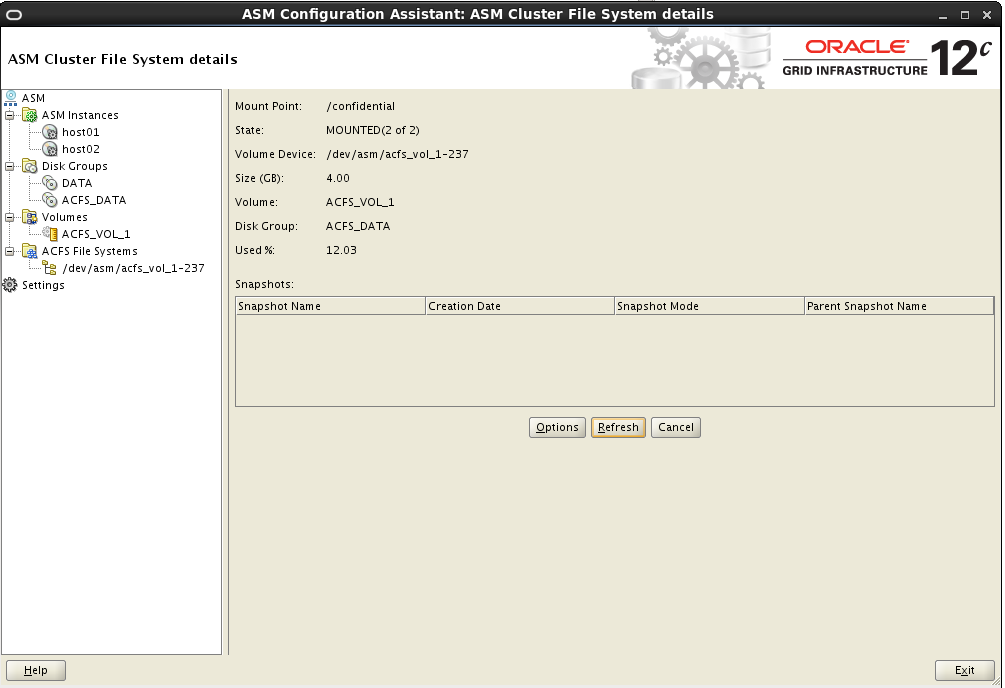Image resolution: width=1005 pixels, height=688 pixels.
Task: Open Help
Action: pyautogui.click(x=36, y=670)
